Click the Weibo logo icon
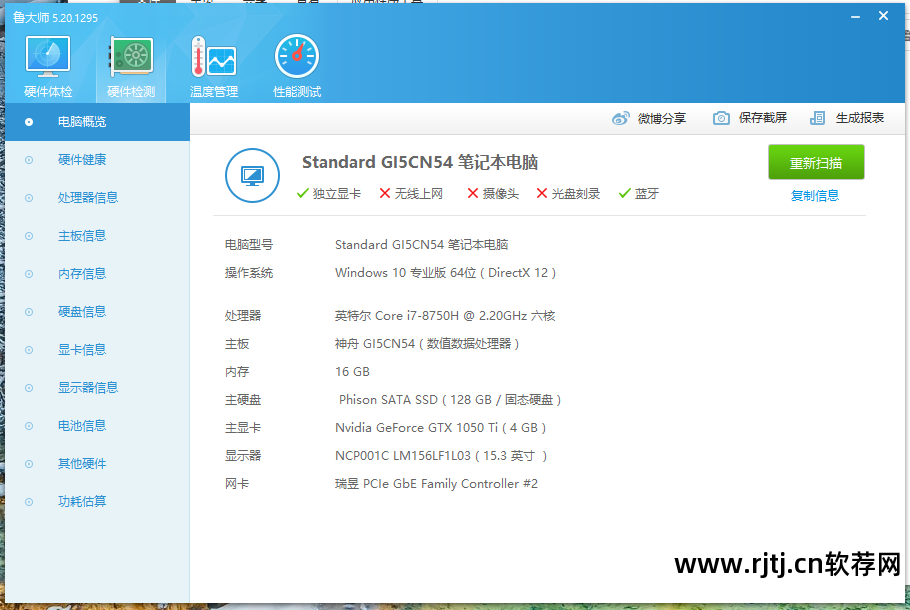The height and width of the screenshot is (610, 910). tap(620, 118)
